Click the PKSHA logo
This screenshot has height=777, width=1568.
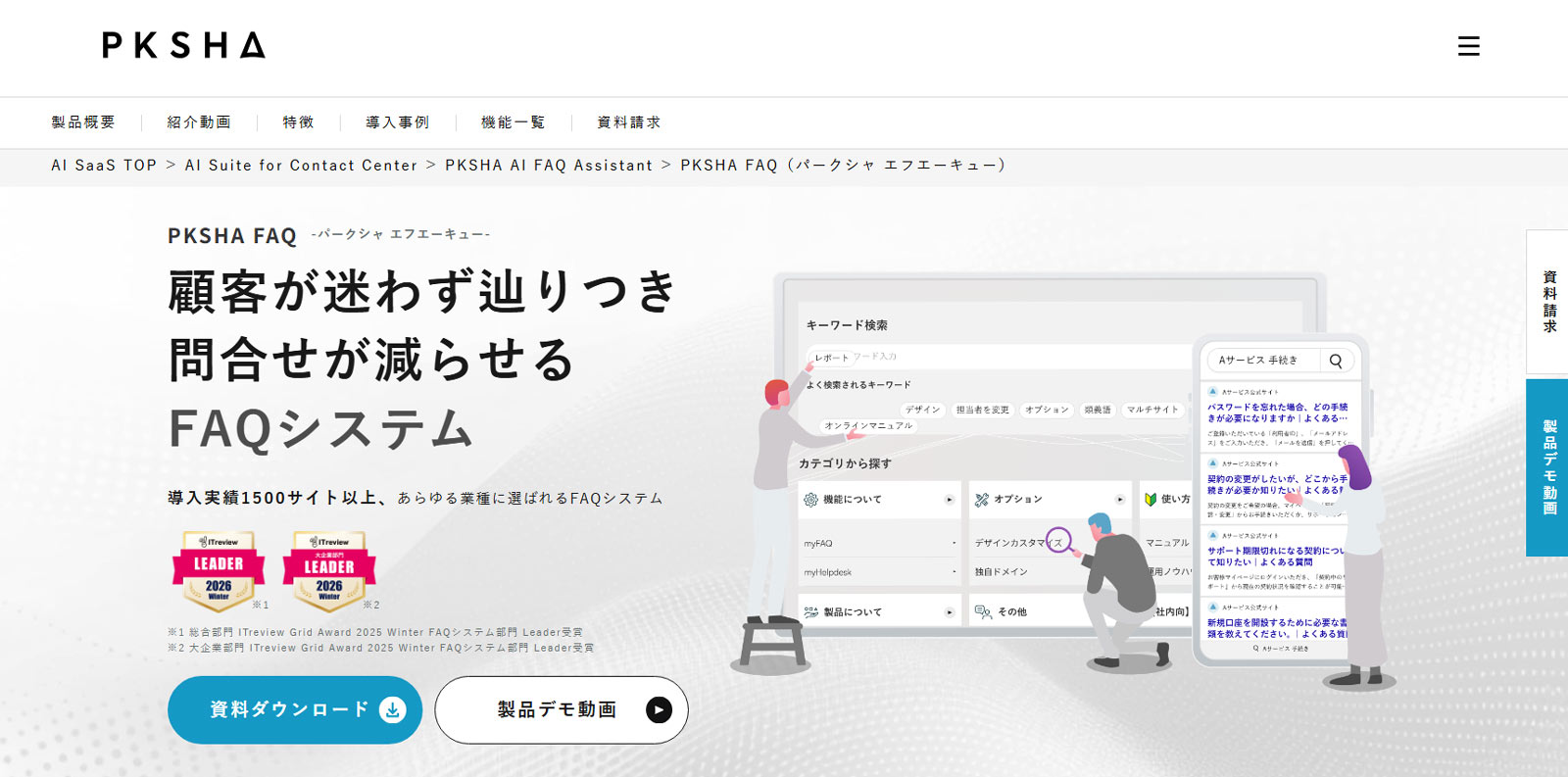[184, 45]
